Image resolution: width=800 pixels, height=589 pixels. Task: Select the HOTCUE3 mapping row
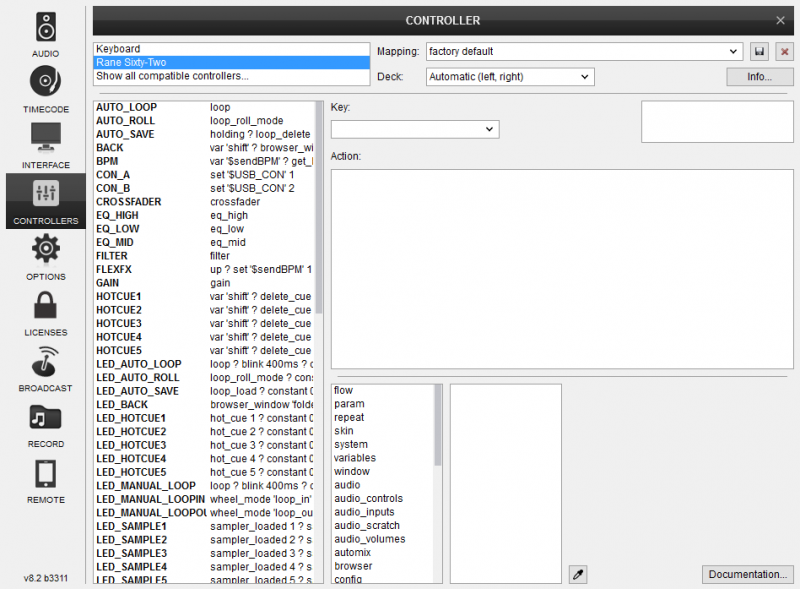click(x=205, y=324)
